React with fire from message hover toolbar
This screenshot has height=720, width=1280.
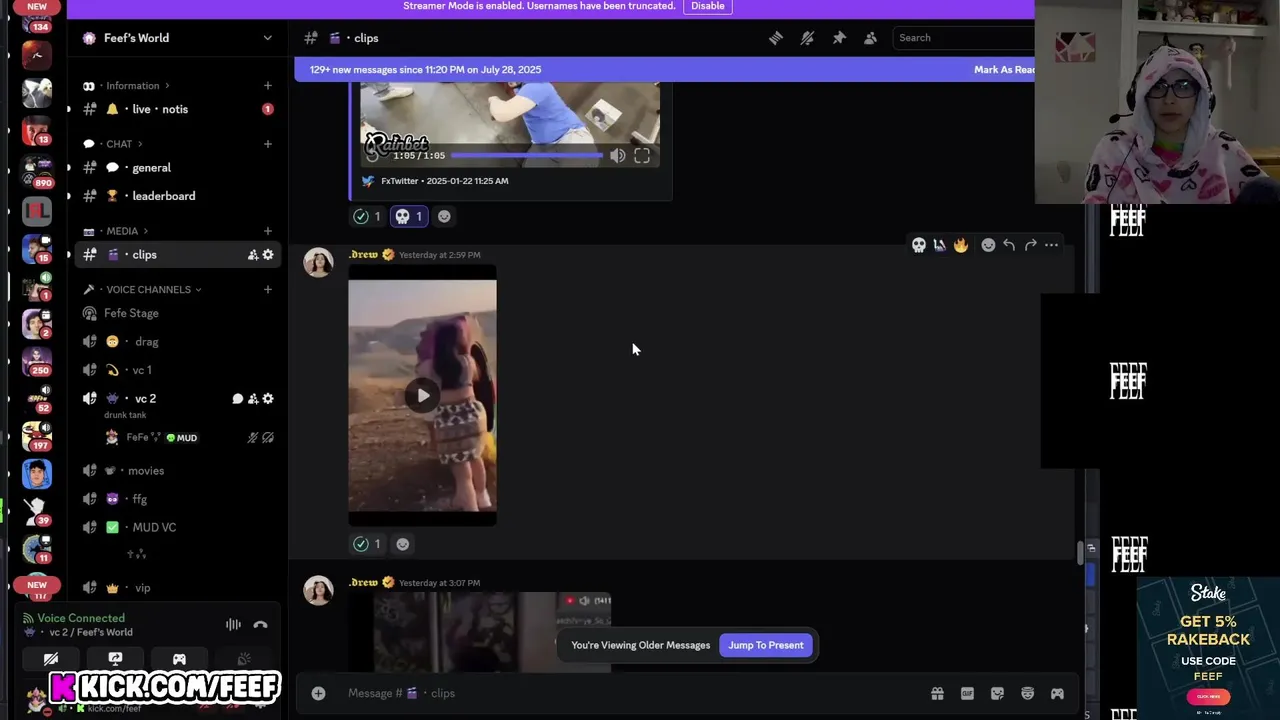pos(961,245)
